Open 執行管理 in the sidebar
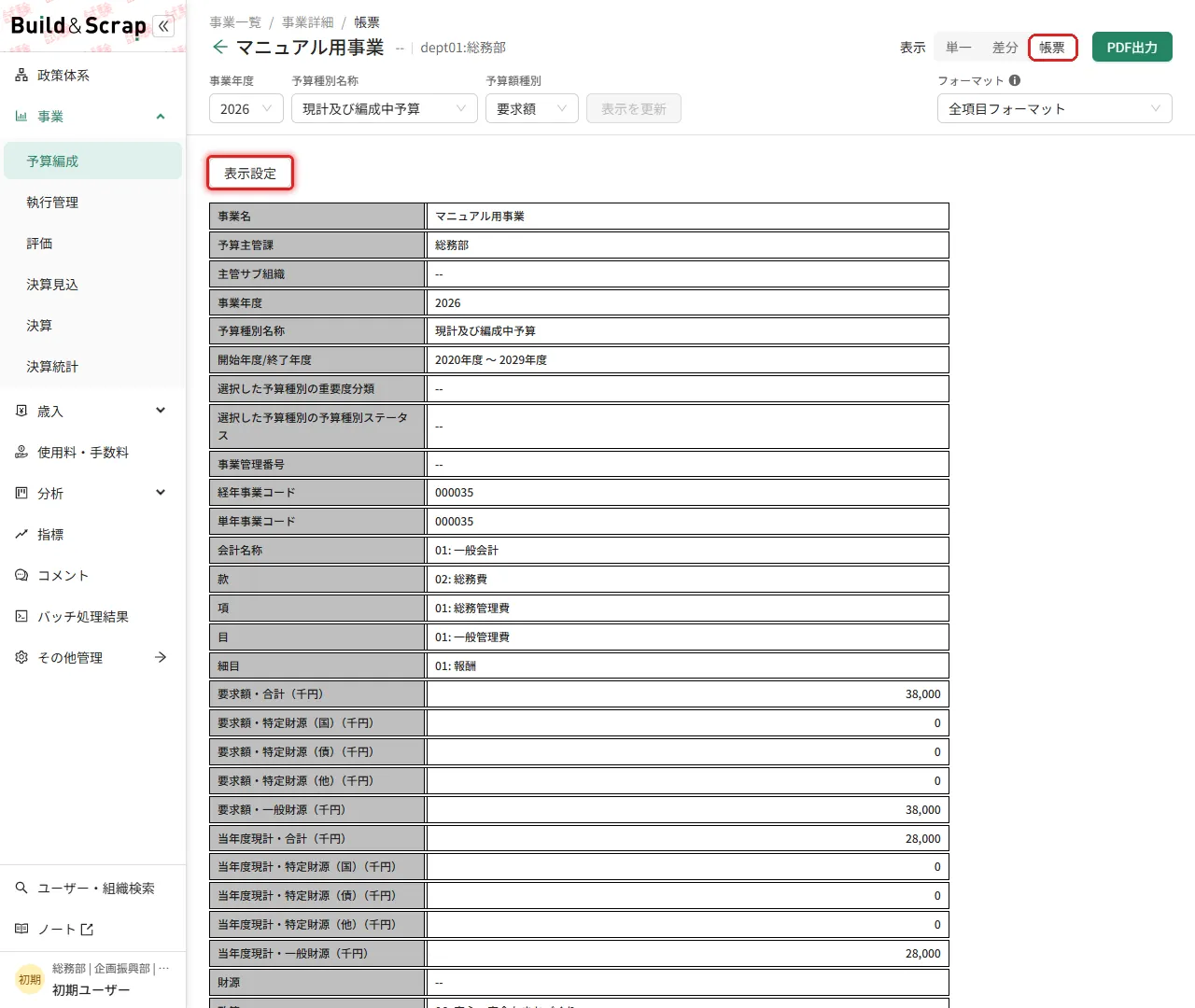The image size is (1195, 1008). pos(92,203)
